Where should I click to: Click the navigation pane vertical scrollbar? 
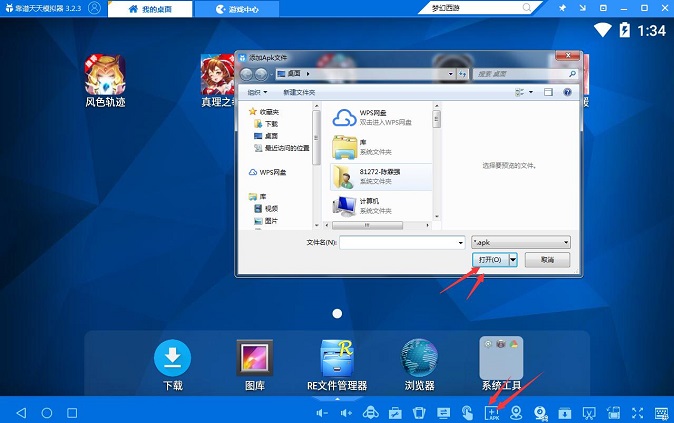(x=317, y=165)
